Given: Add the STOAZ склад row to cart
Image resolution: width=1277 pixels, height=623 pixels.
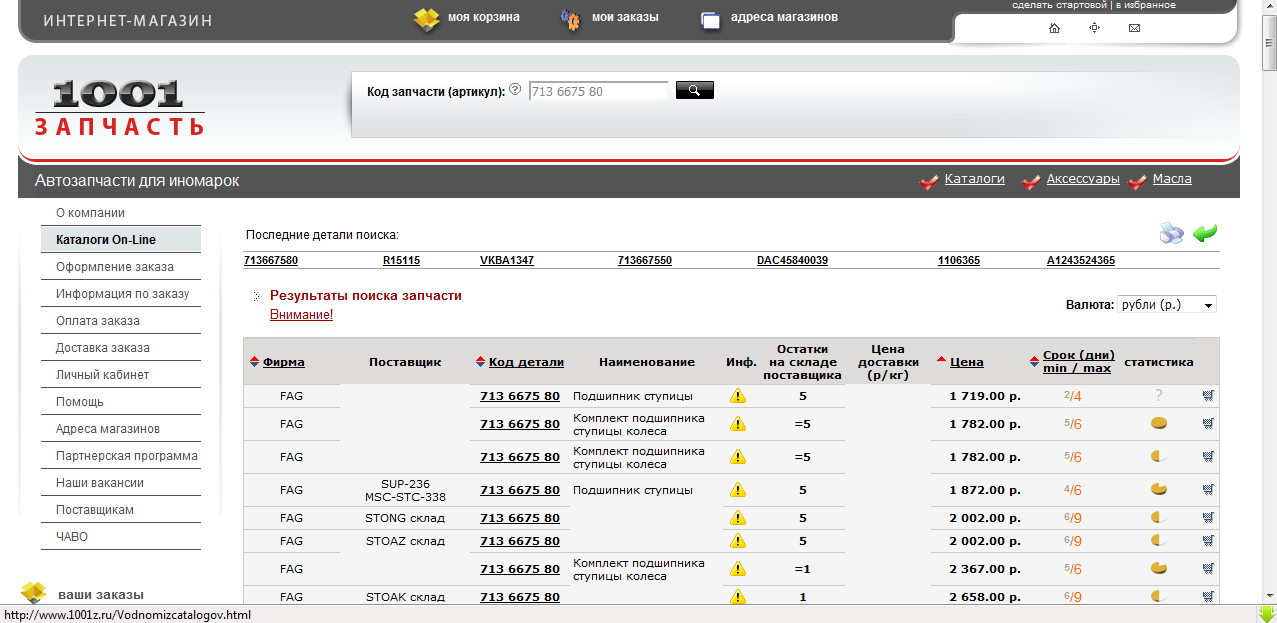Looking at the screenshot, I should pyautogui.click(x=1208, y=541).
